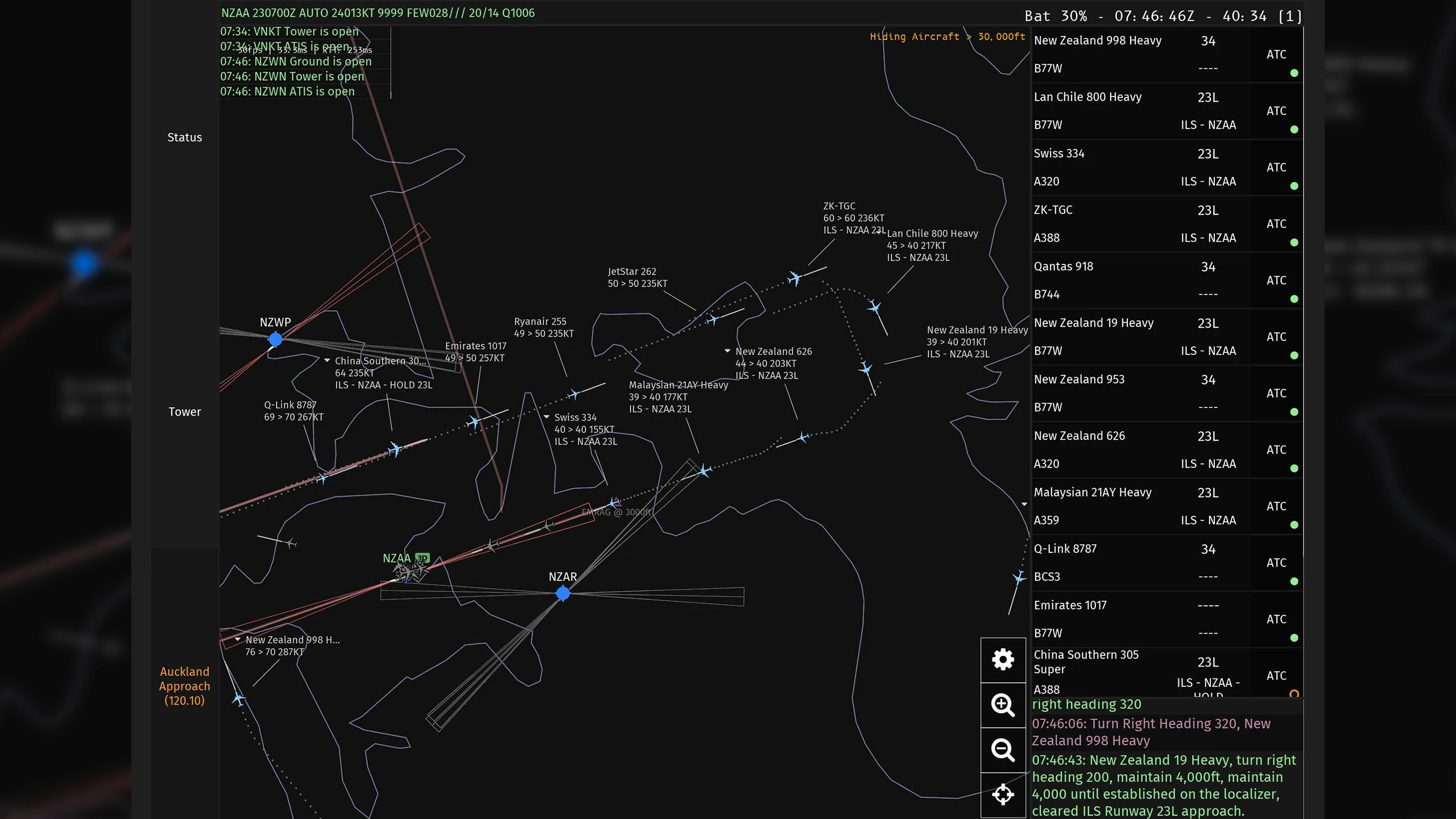
Task: Click the NZAA METAR text at top
Action: 378,13
